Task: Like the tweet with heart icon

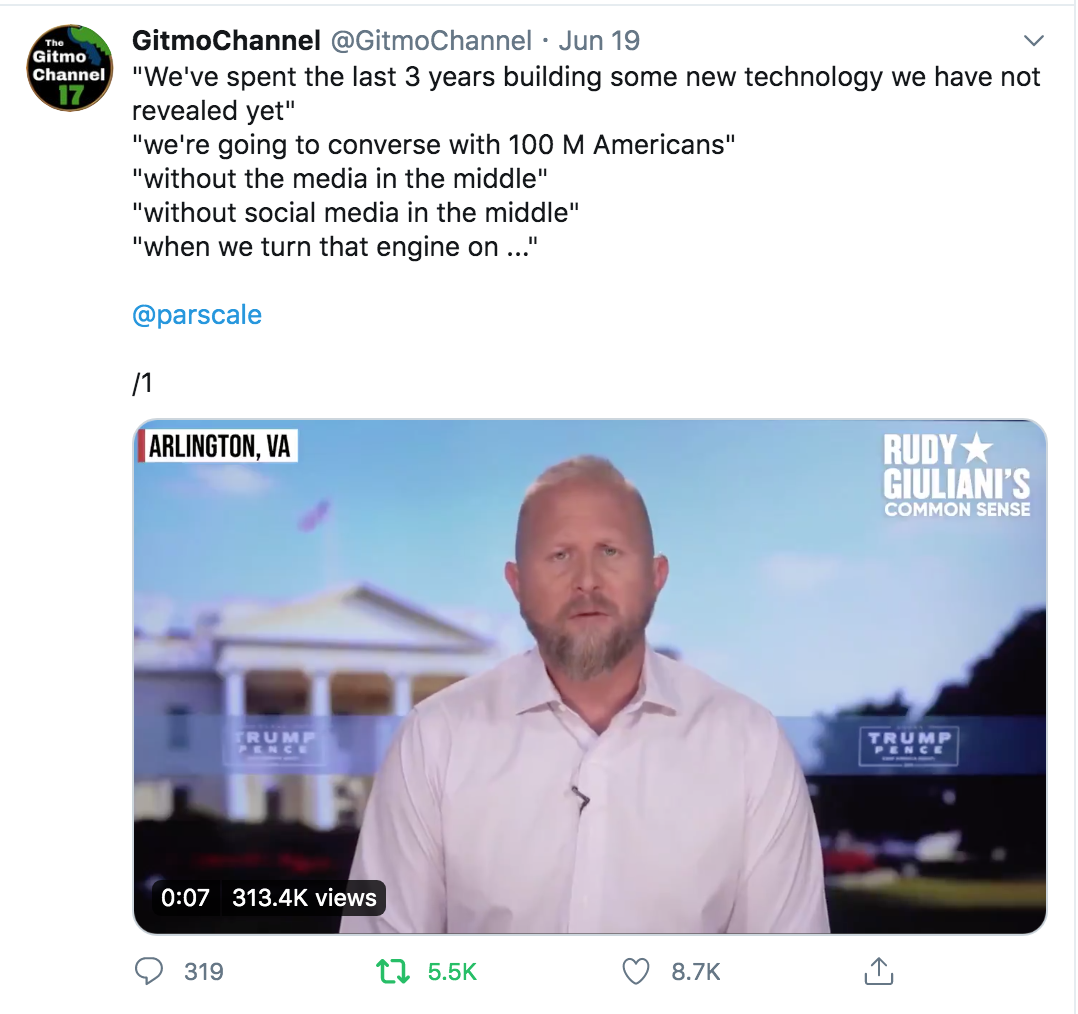Action: pos(635,971)
